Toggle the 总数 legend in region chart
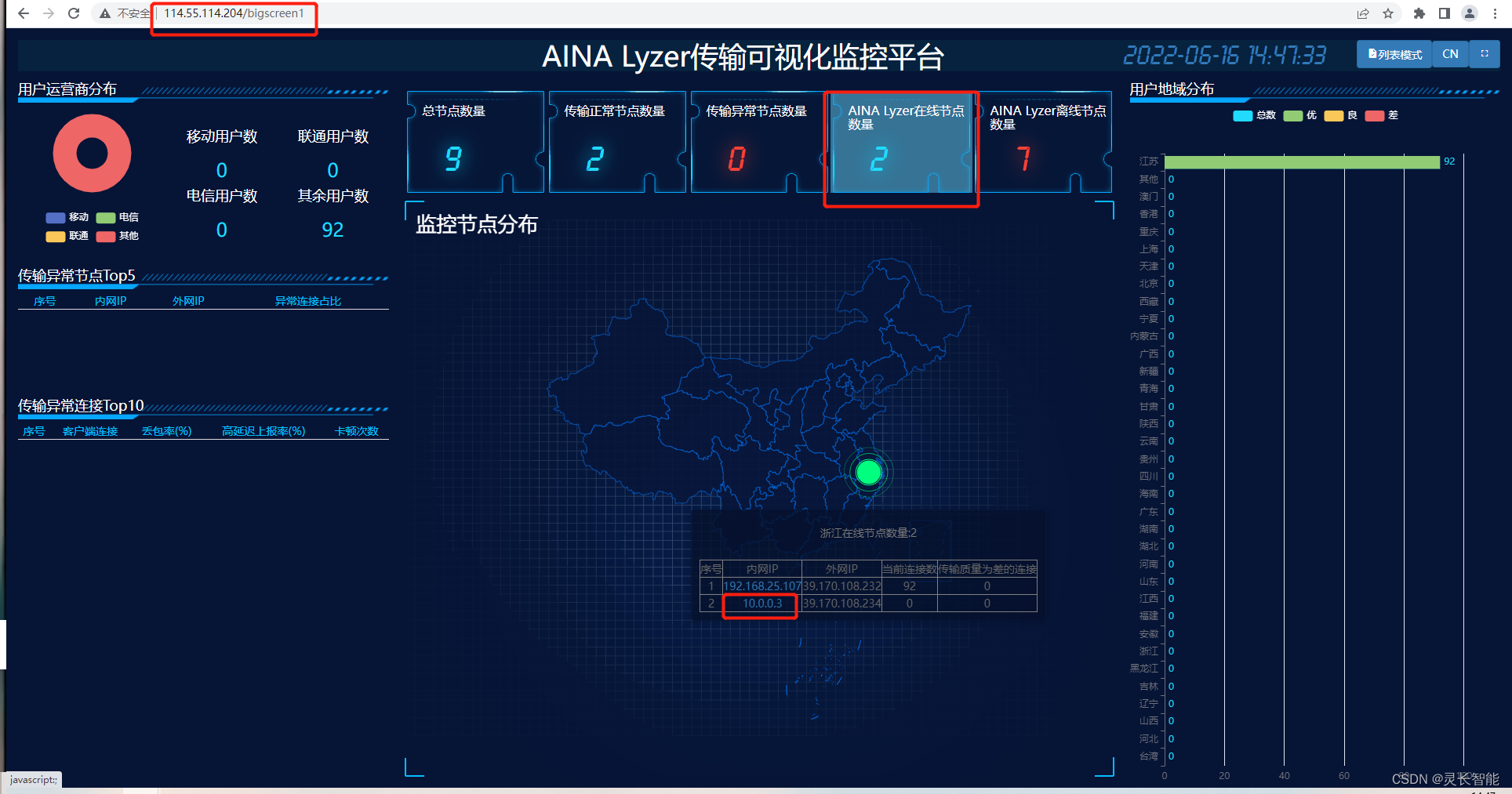This screenshot has width=1512, height=794. 1243,116
